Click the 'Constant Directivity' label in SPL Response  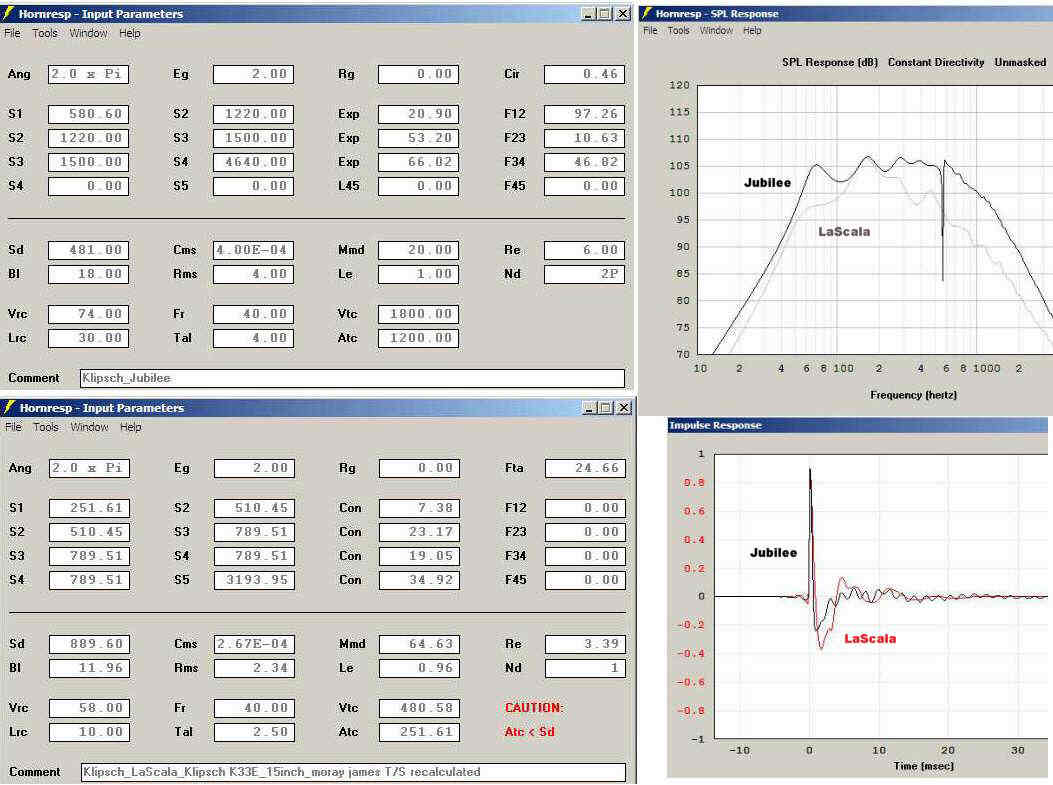(x=936, y=62)
